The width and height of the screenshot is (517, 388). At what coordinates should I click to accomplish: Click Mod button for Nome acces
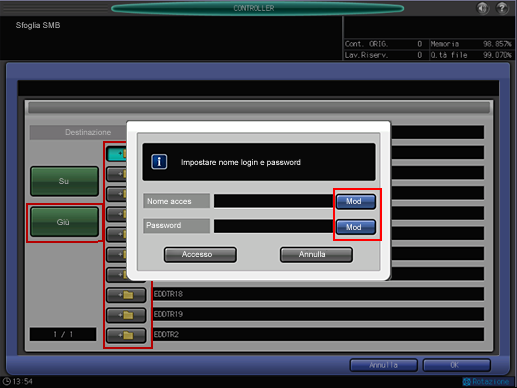[x=356, y=201]
